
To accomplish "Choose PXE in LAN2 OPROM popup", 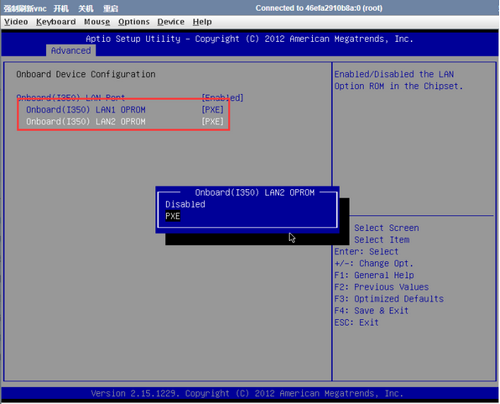I will [173, 216].
